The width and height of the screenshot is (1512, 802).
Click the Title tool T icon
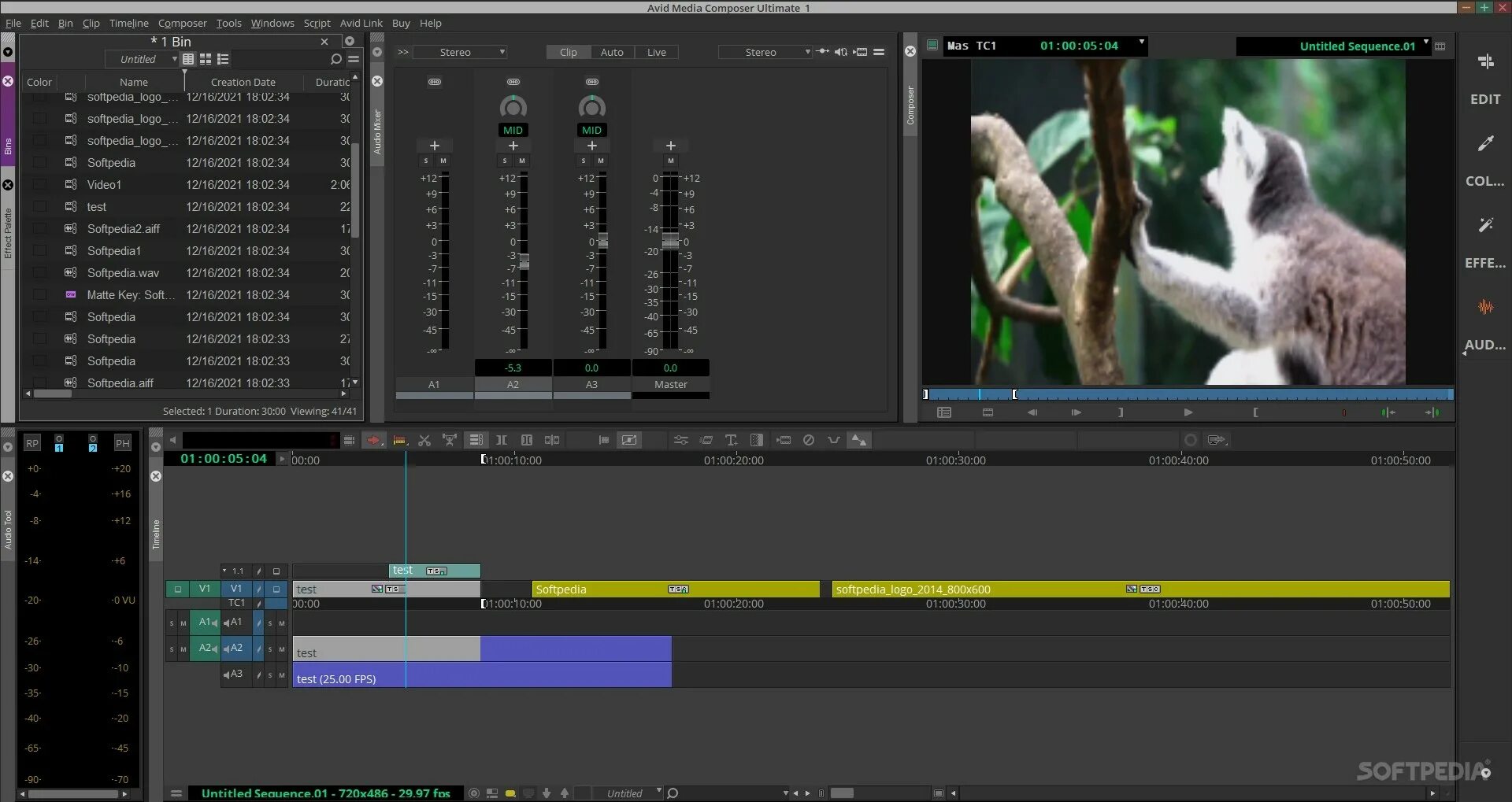731,440
